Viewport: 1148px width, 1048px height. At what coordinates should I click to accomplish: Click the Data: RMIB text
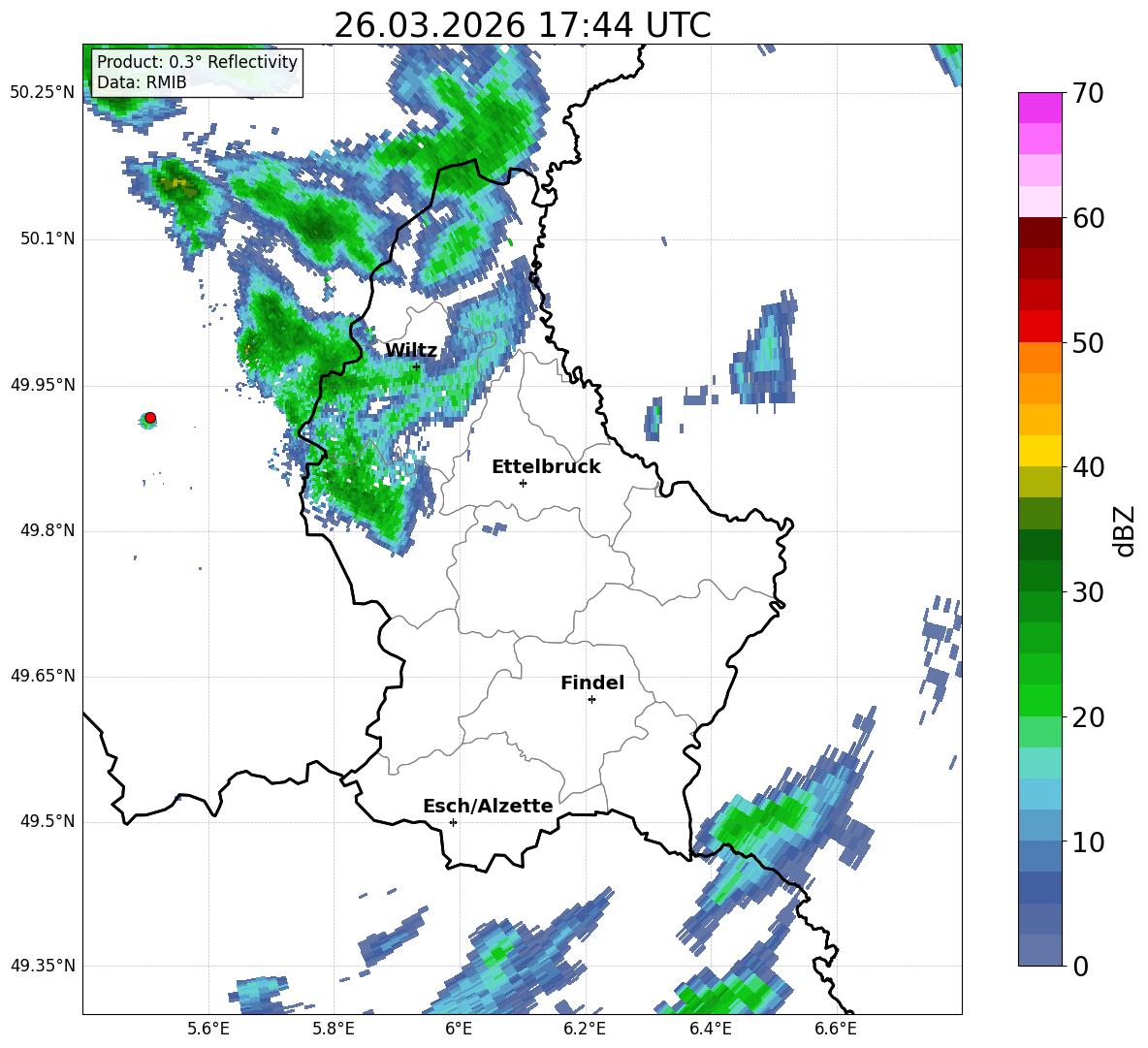point(142,82)
